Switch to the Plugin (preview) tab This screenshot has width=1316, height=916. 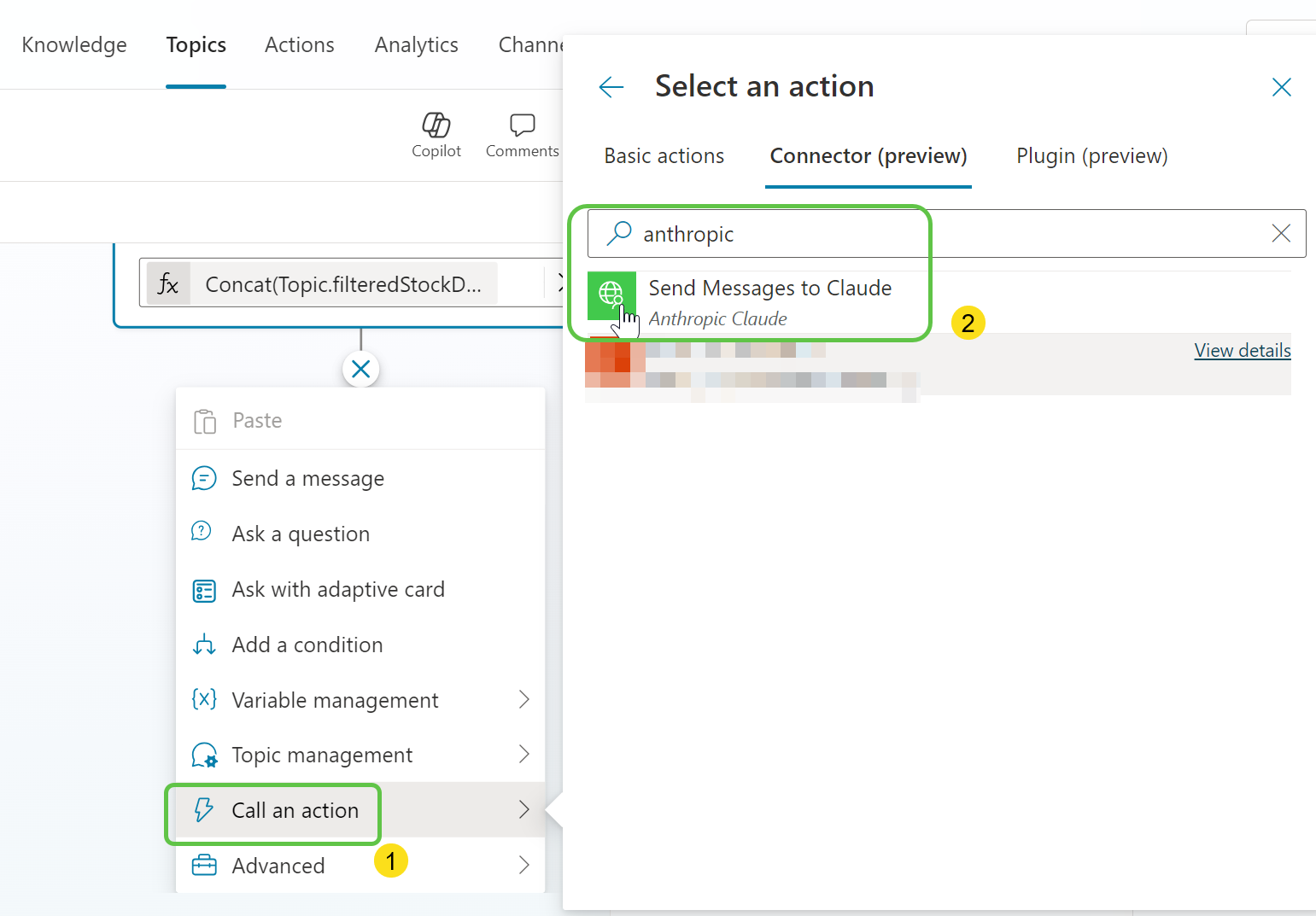[x=1092, y=156]
